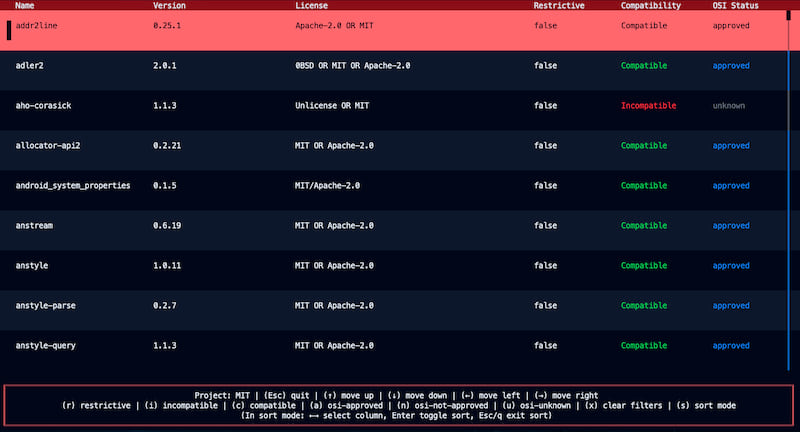This screenshot has height=432, width=800.
Task: Click the License column header
Action: [x=311, y=6]
